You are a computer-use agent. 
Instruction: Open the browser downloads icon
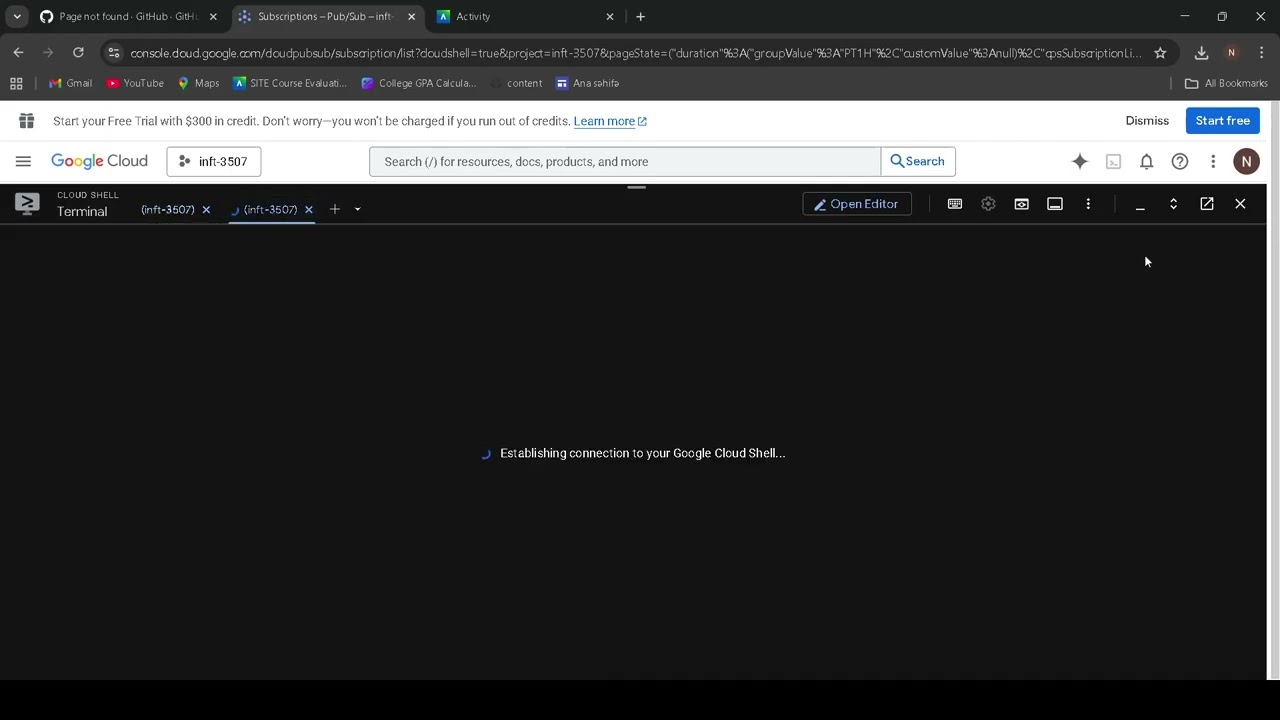1201,53
